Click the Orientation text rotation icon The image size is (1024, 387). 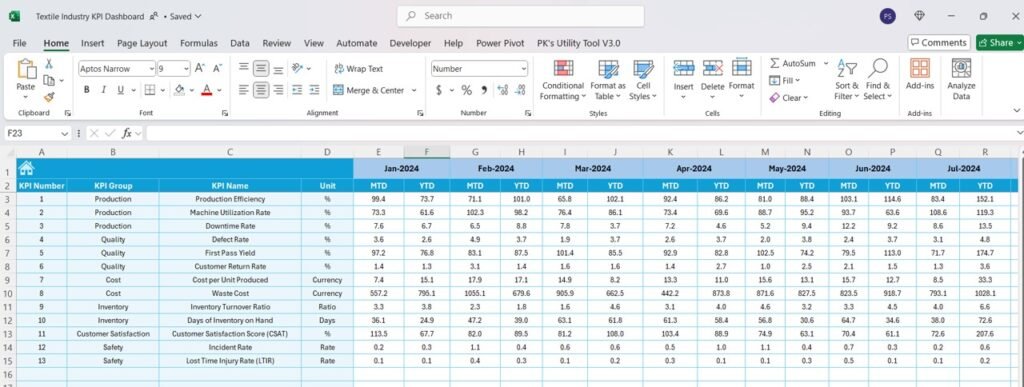pyautogui.click(x=297, y=68)
